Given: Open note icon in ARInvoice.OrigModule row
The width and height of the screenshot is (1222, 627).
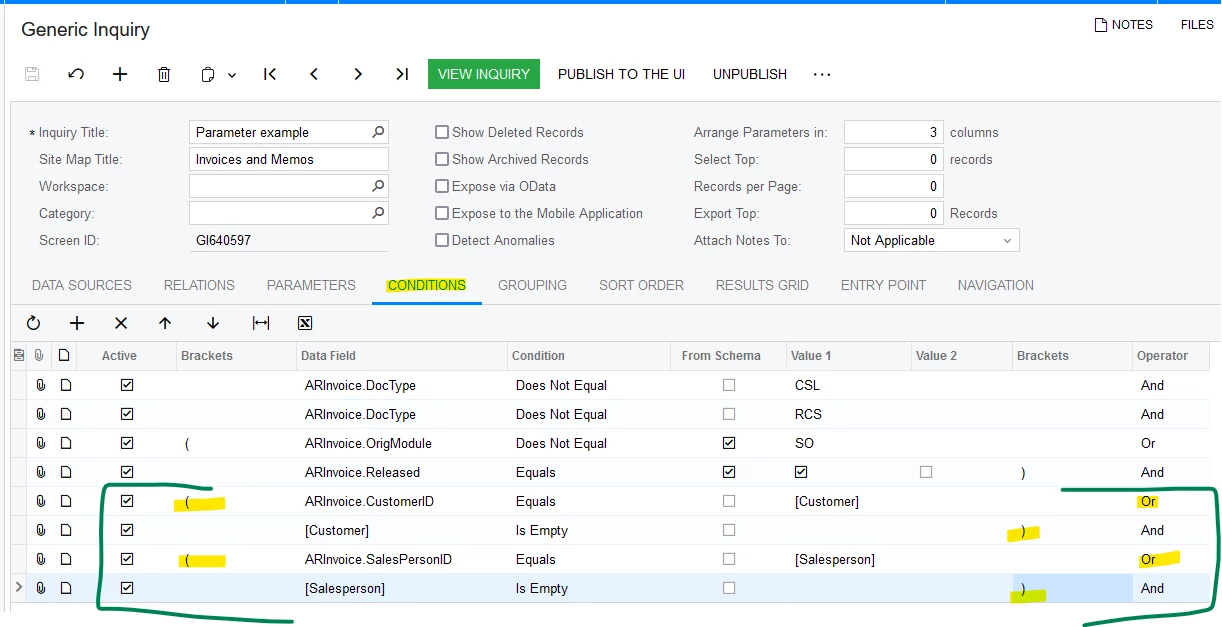Looking at the screenshot, I should (65, 443).
